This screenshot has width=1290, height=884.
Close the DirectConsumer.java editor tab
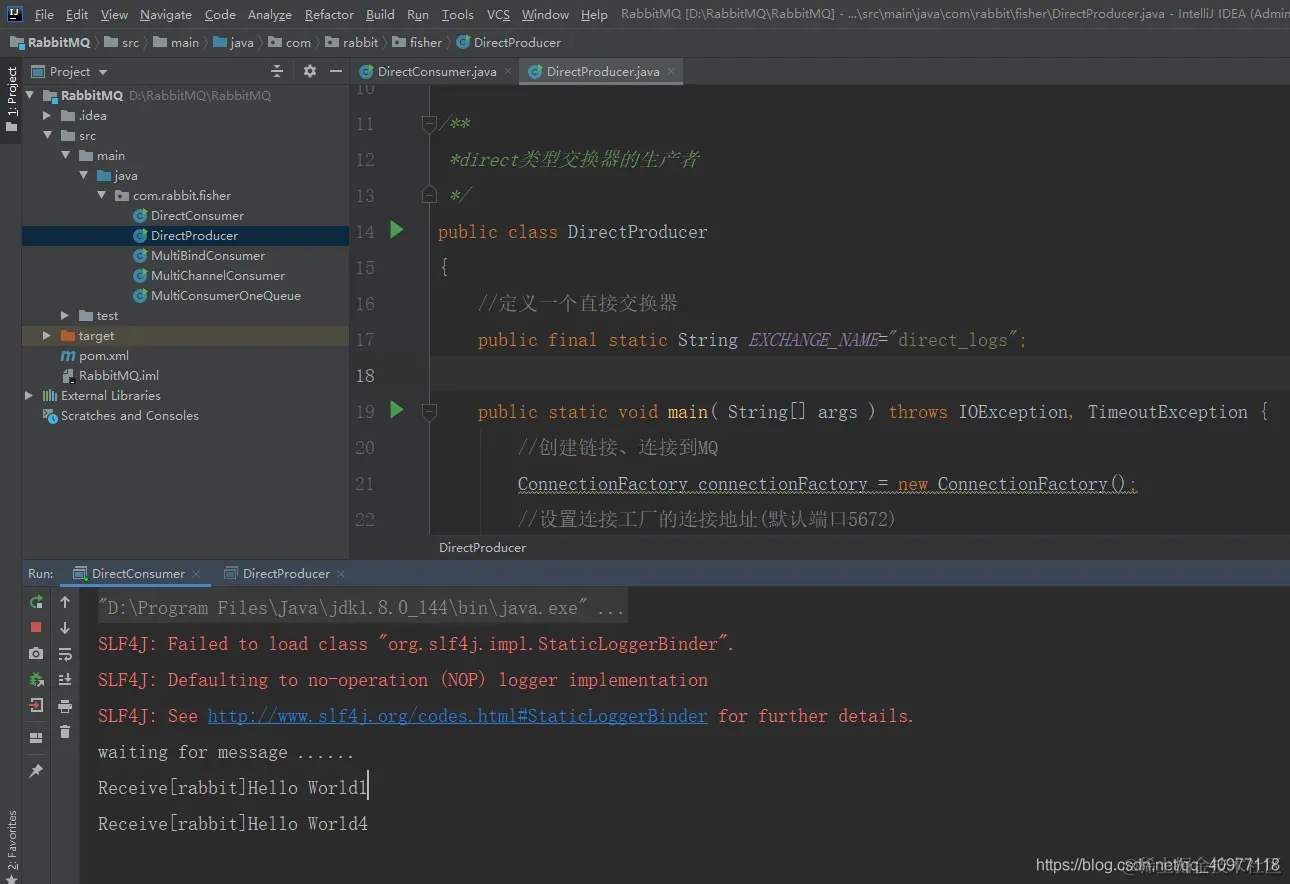pyautogui.click(x=508, y=71)
